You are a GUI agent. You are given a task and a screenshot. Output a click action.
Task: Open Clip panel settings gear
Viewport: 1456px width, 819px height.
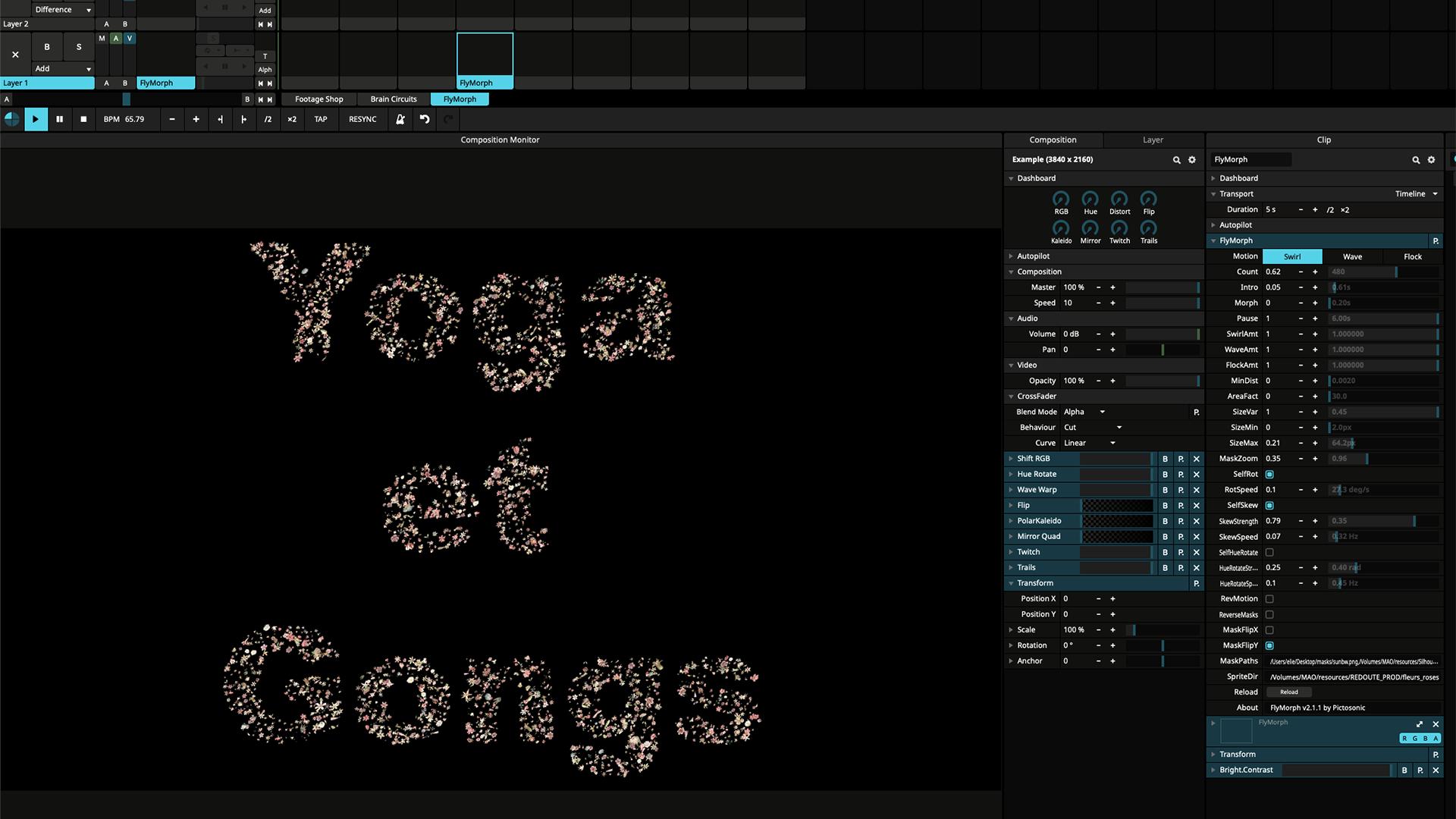click(x=1431, y=160)
